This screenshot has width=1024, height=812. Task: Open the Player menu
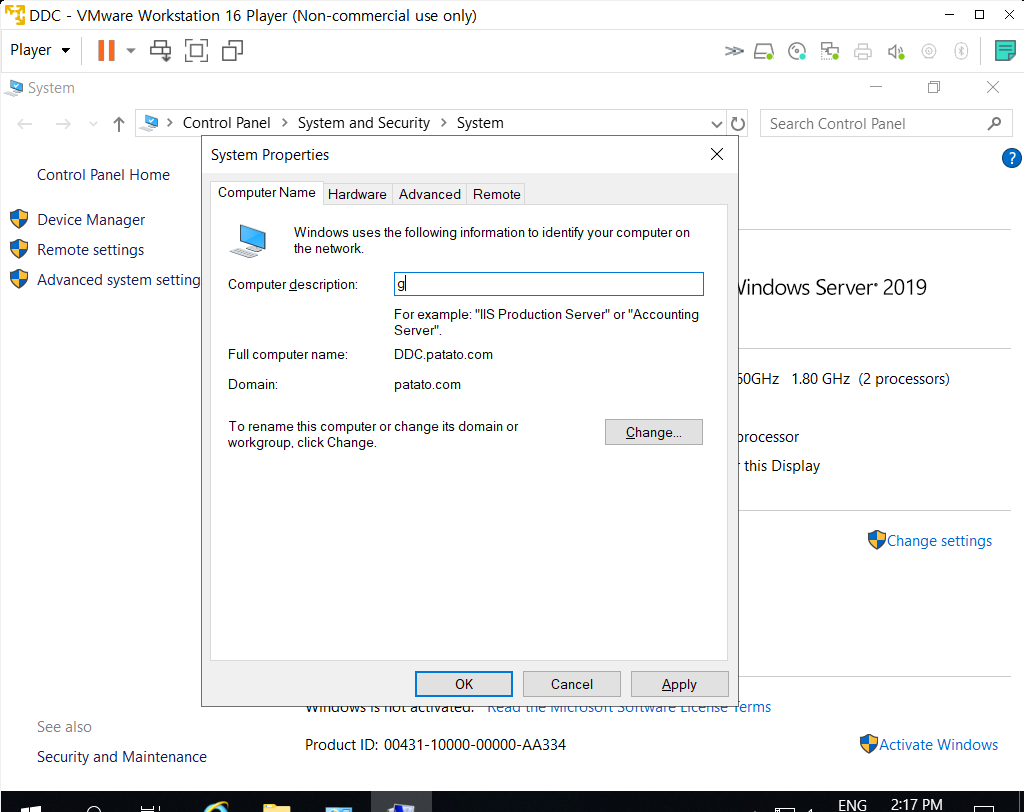point(40,50)
